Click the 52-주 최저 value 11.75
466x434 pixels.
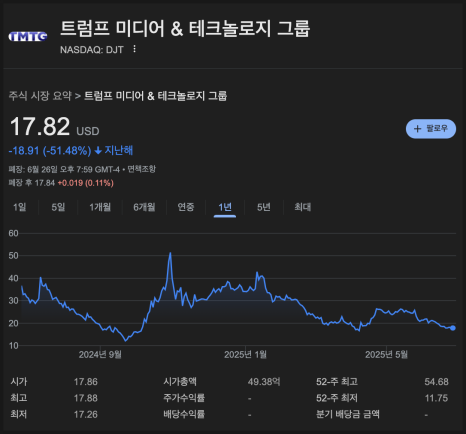[436, 398]
